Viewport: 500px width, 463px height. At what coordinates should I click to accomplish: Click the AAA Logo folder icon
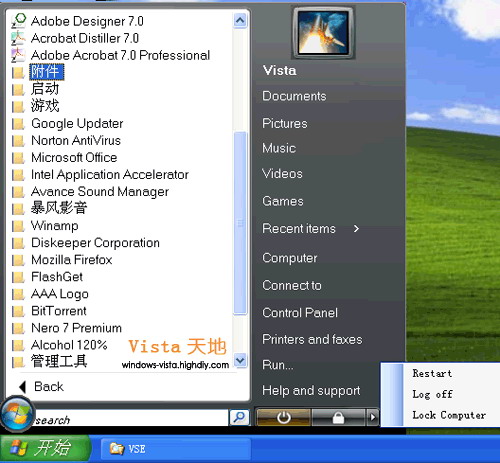point(18,294)
